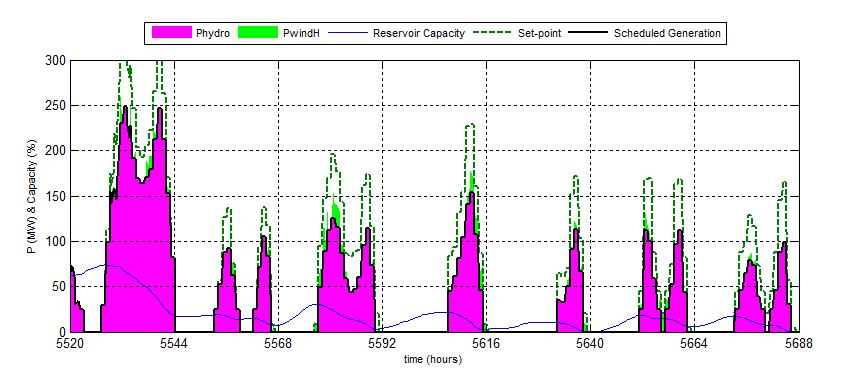Select the black Scheduled Generation legend line

587,33
